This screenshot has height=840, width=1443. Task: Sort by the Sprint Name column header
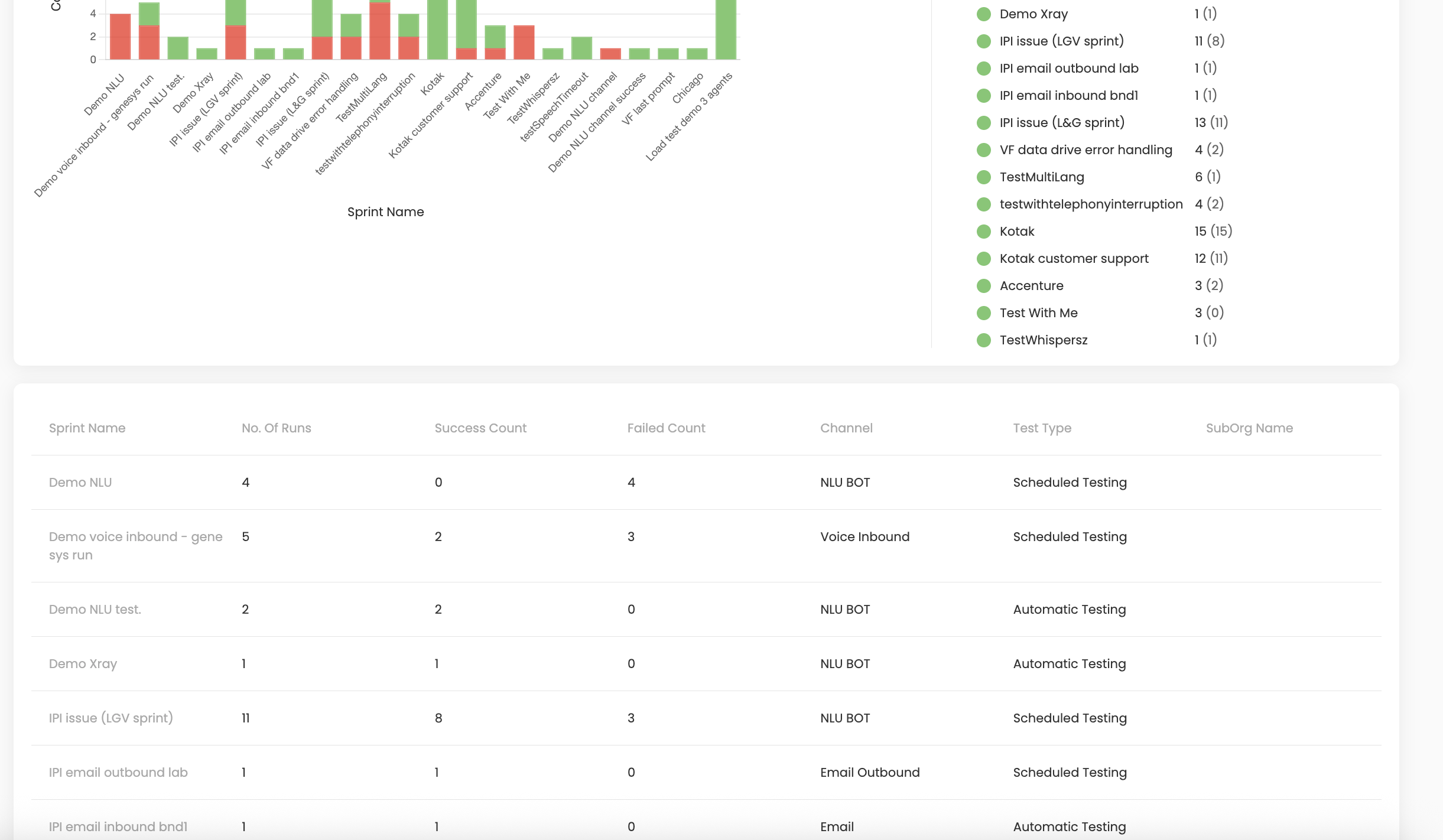(87, 428)
